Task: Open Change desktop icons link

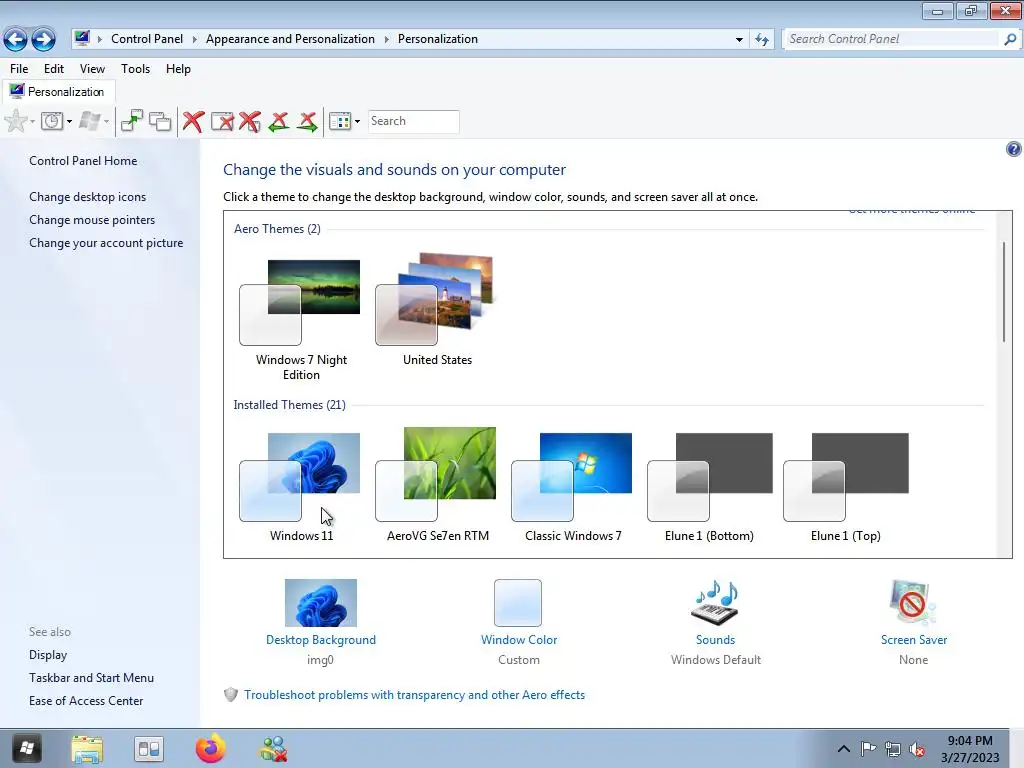Action: (88, 197)
